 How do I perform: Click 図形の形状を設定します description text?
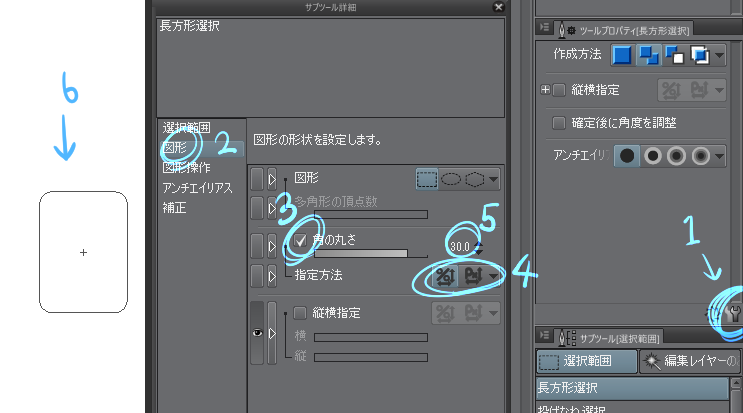click(317, 140)
